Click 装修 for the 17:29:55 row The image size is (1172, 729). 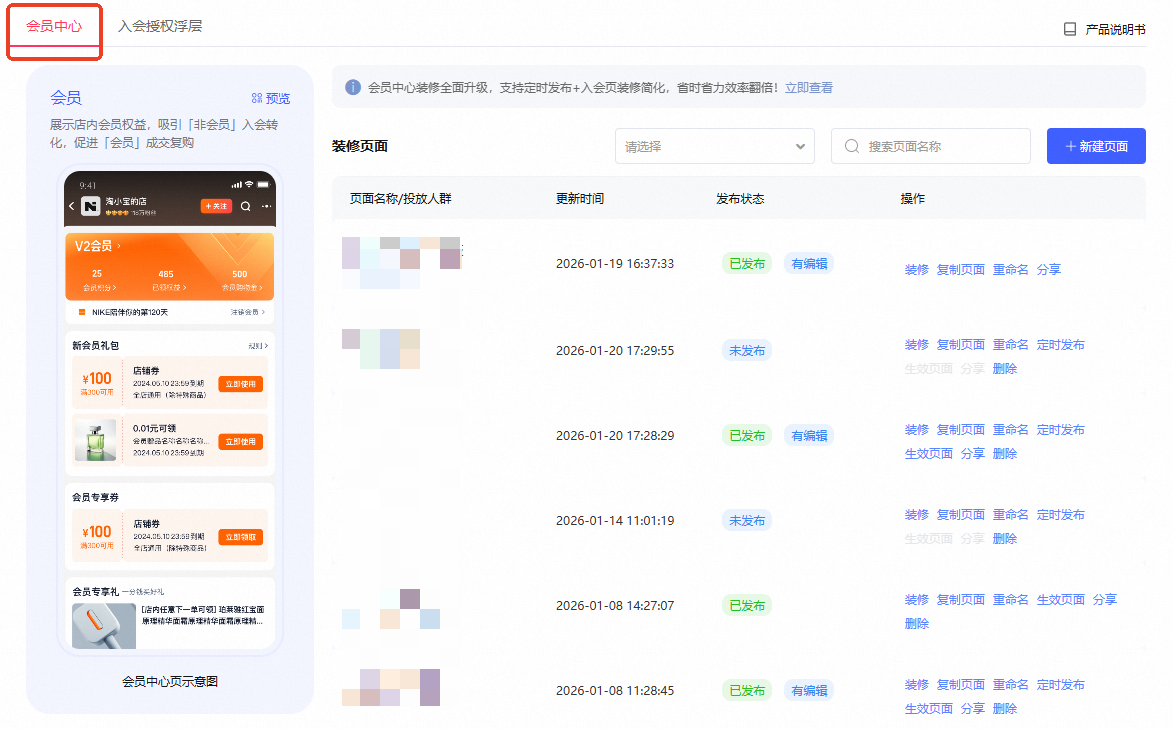click(916, 345)
